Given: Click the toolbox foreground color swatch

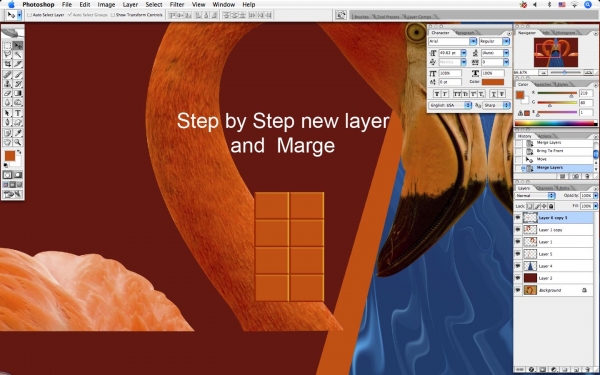Looking at the screenshot, I should click(10, 156).
